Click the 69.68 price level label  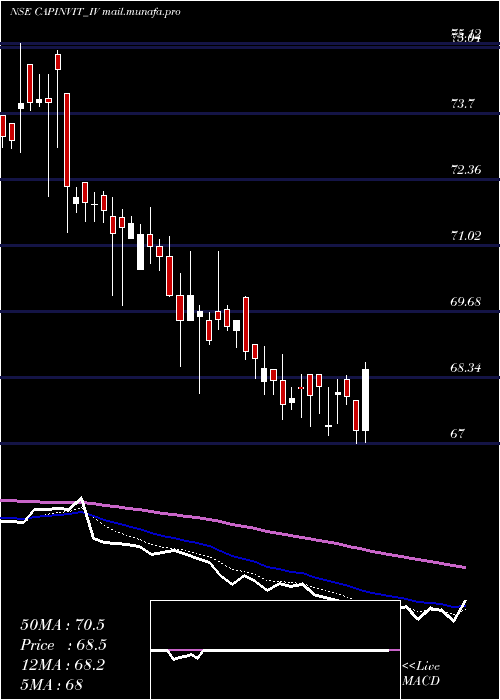click(x=466, y=302)
